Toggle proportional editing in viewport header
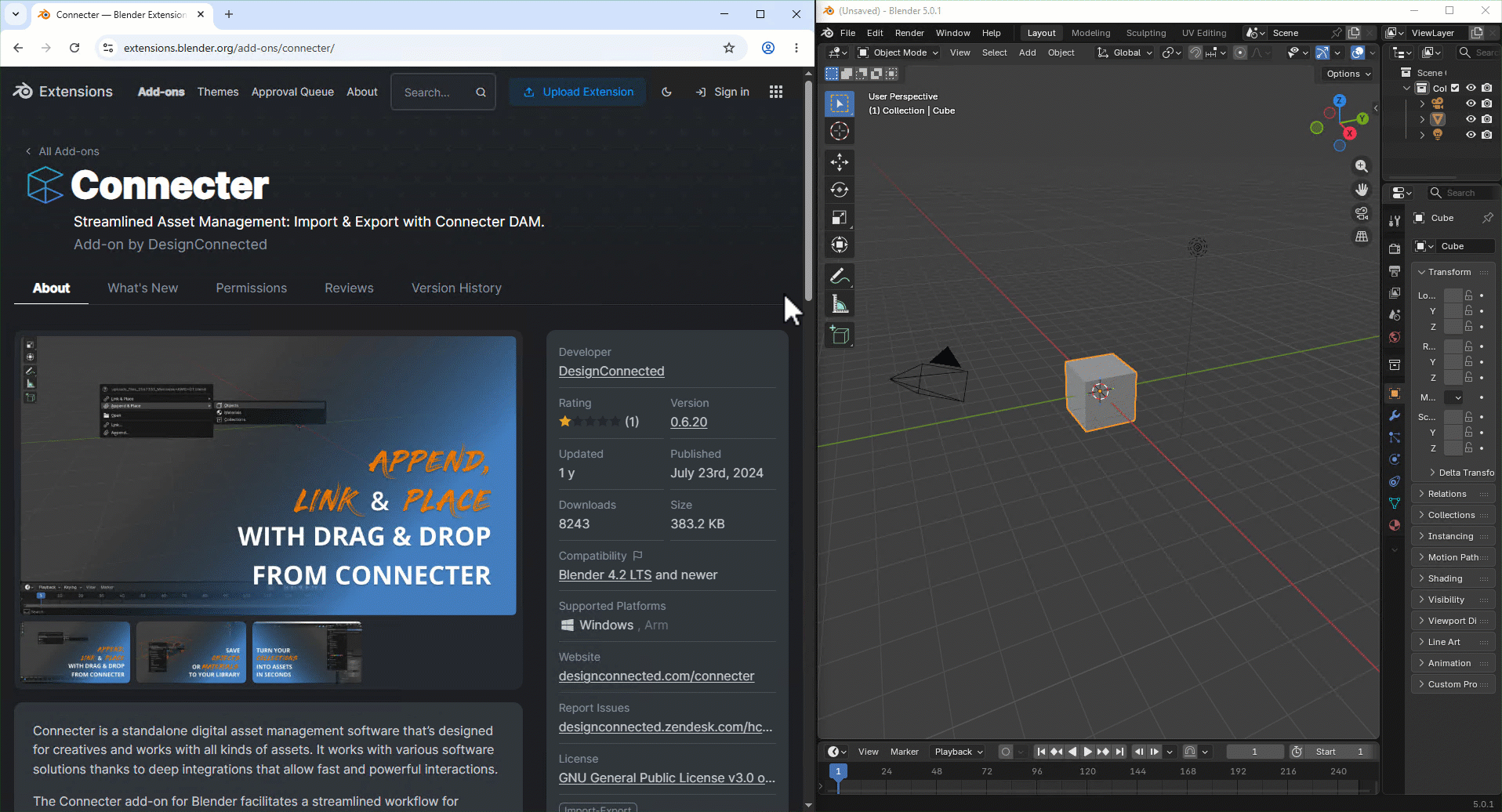Screen dimensions: 1502x812 (1240, 53)
